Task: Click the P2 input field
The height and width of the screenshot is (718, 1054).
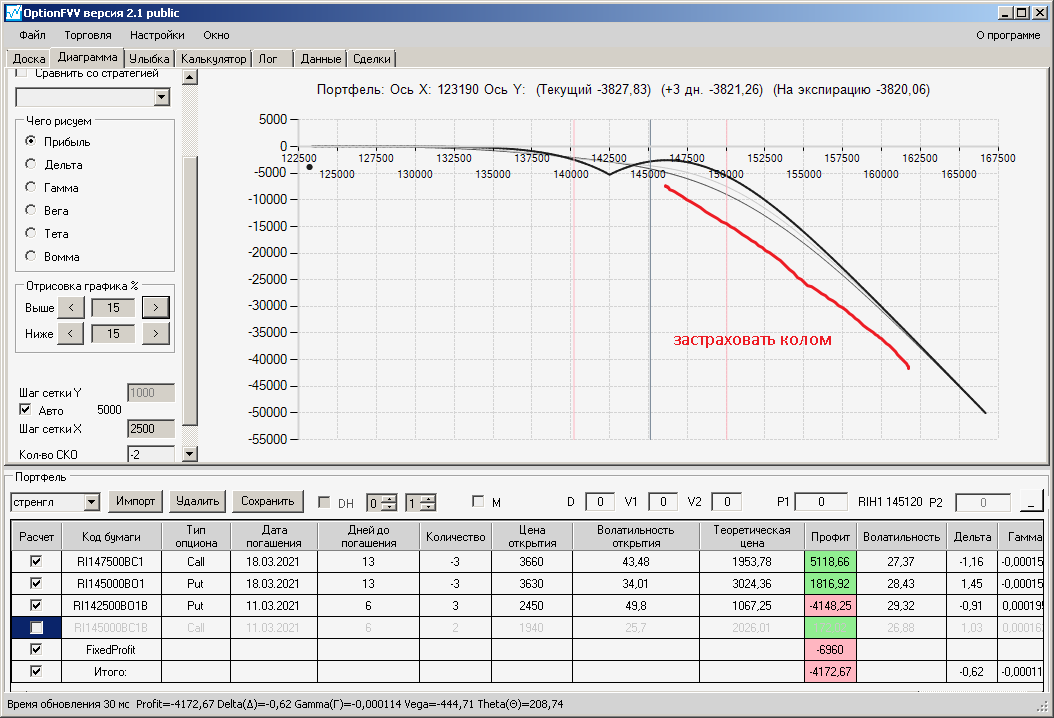Action: click(983, 502)
